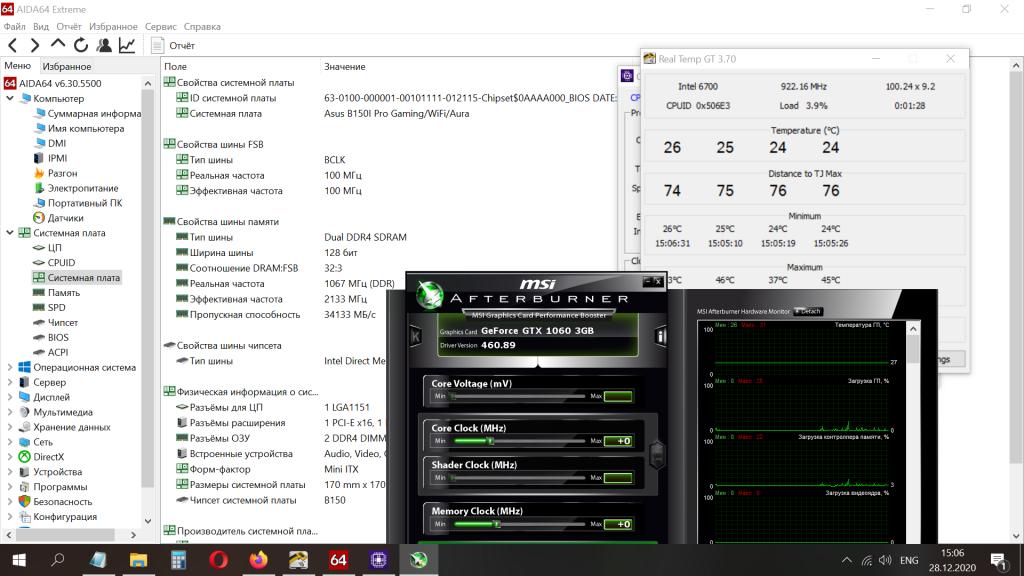Open the Afterburner info 'i' button
Screen dimensions: 1024x576
[660, 336]
